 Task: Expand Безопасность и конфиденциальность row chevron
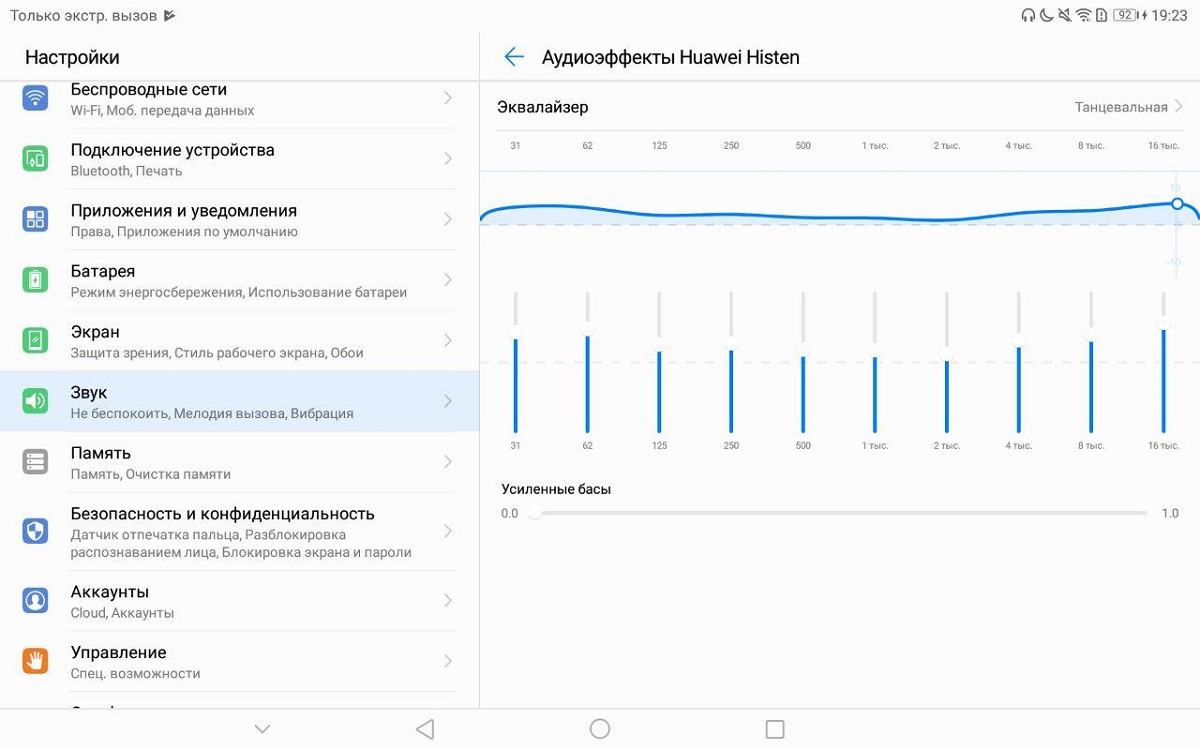click(447, 531)
